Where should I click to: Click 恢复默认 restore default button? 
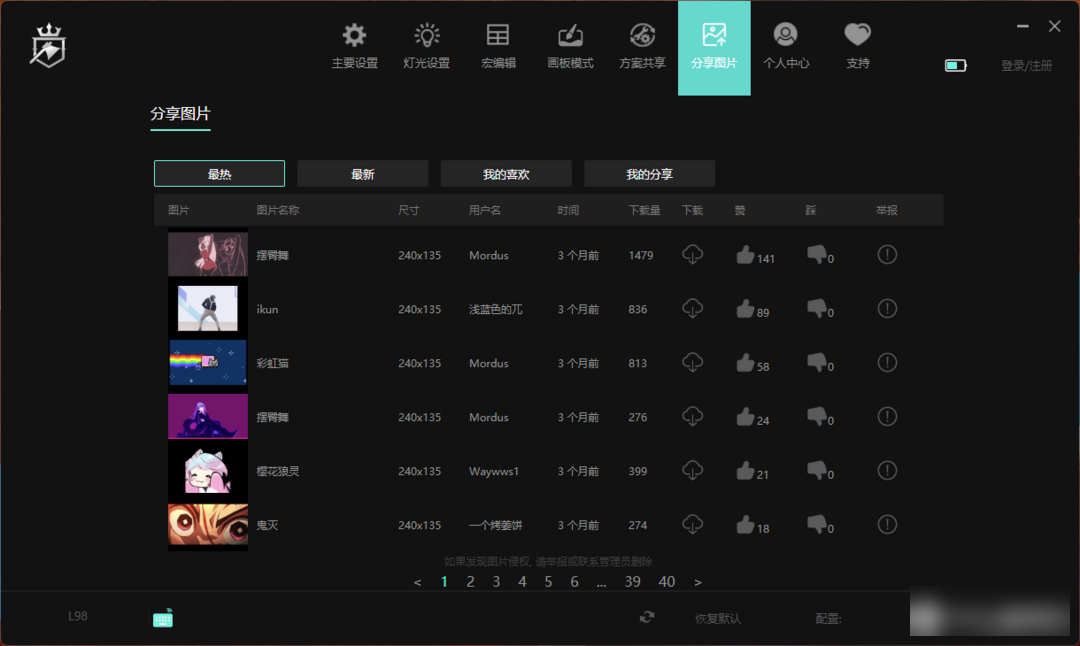coord(718,618)
